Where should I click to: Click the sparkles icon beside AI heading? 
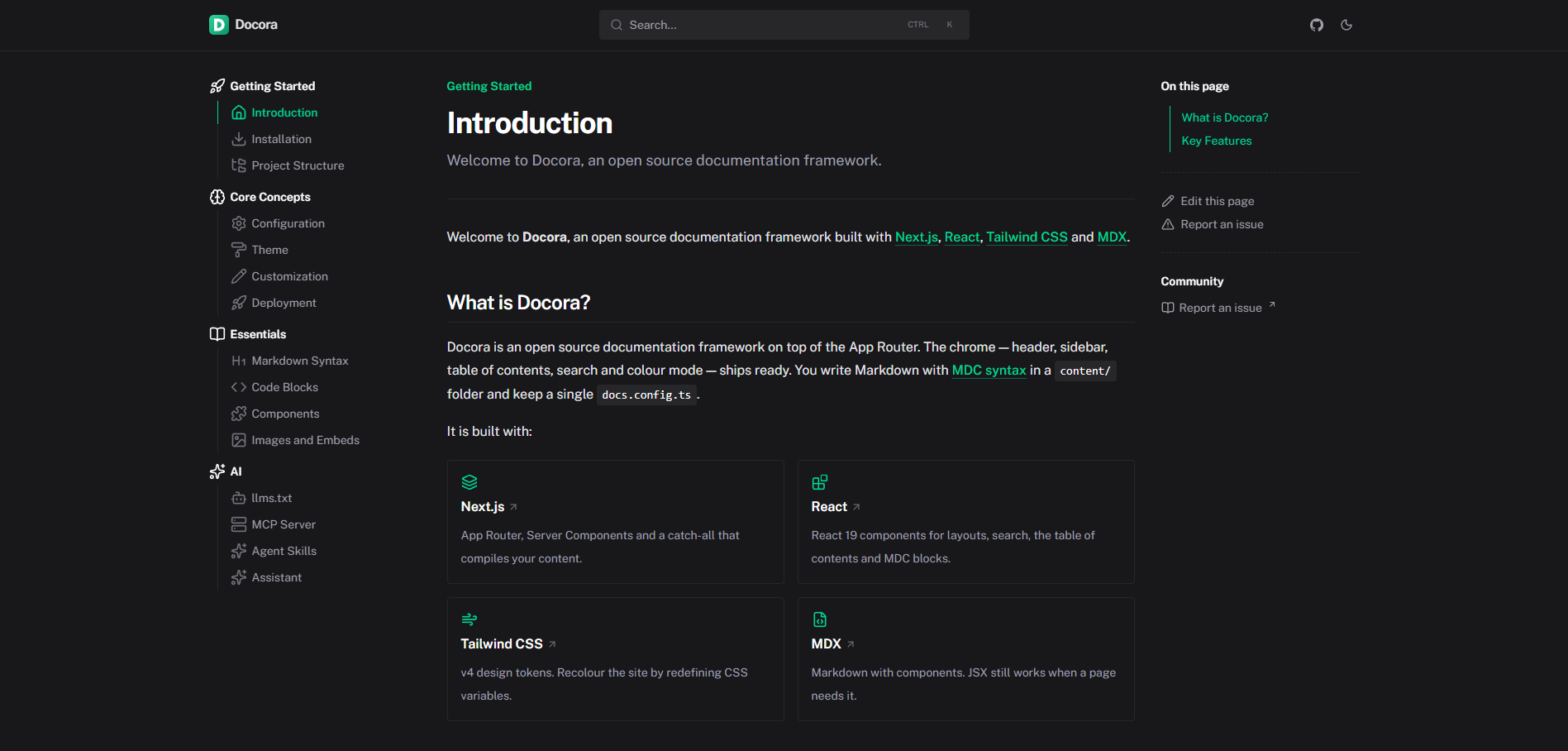coord(217,471)
